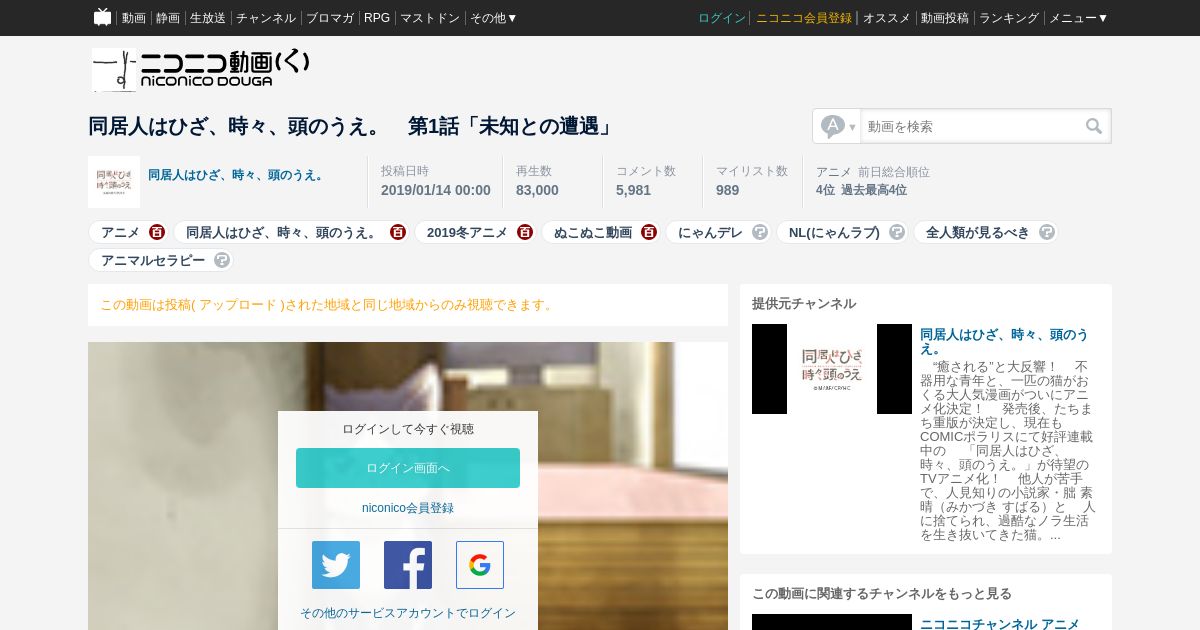Open ニコニコチャンネル アニメ related channel link
The image size is (1200, 630).
tap(1000, 624)
